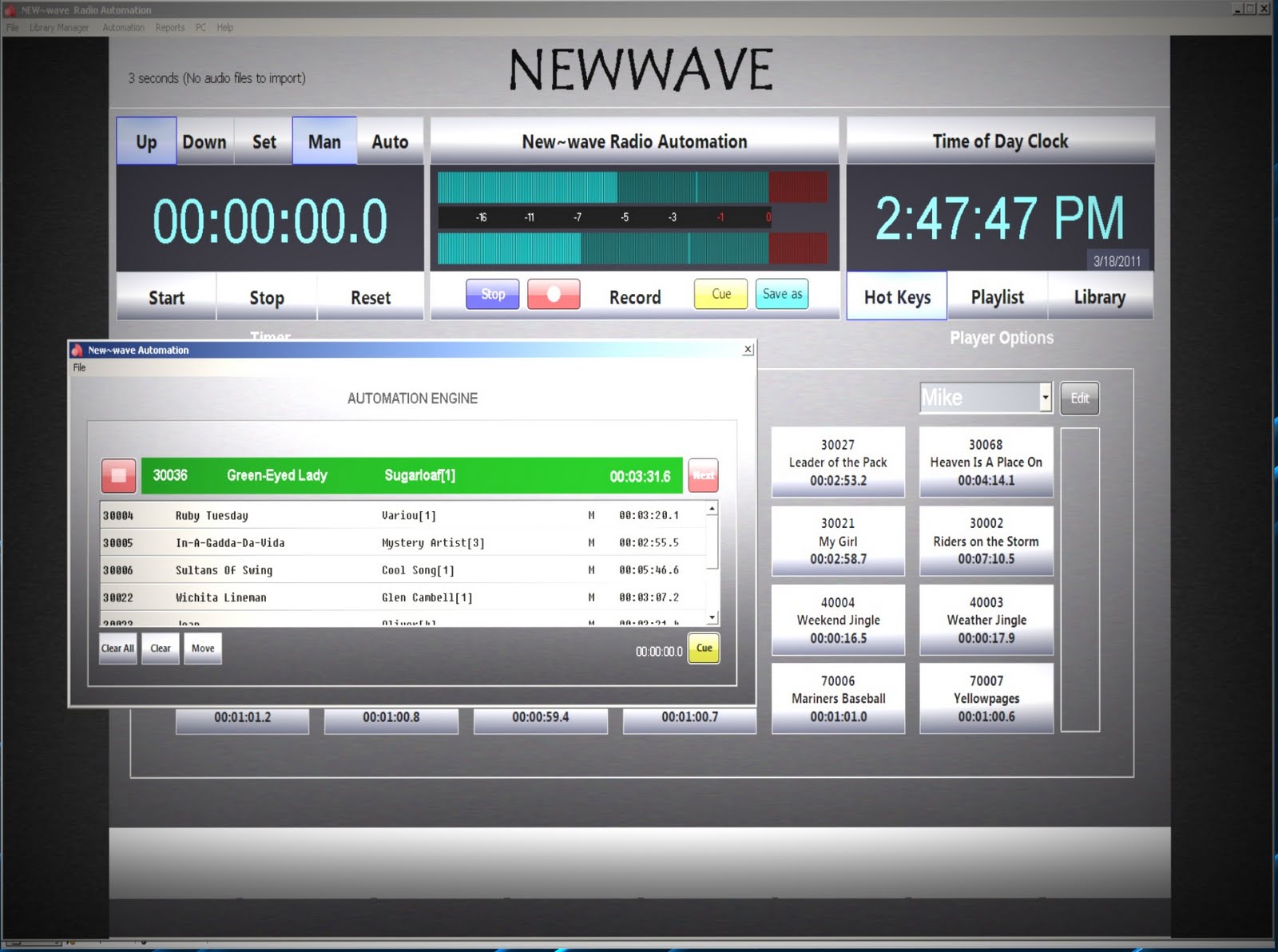Click the red record circle button

click(x=554, y=294)
